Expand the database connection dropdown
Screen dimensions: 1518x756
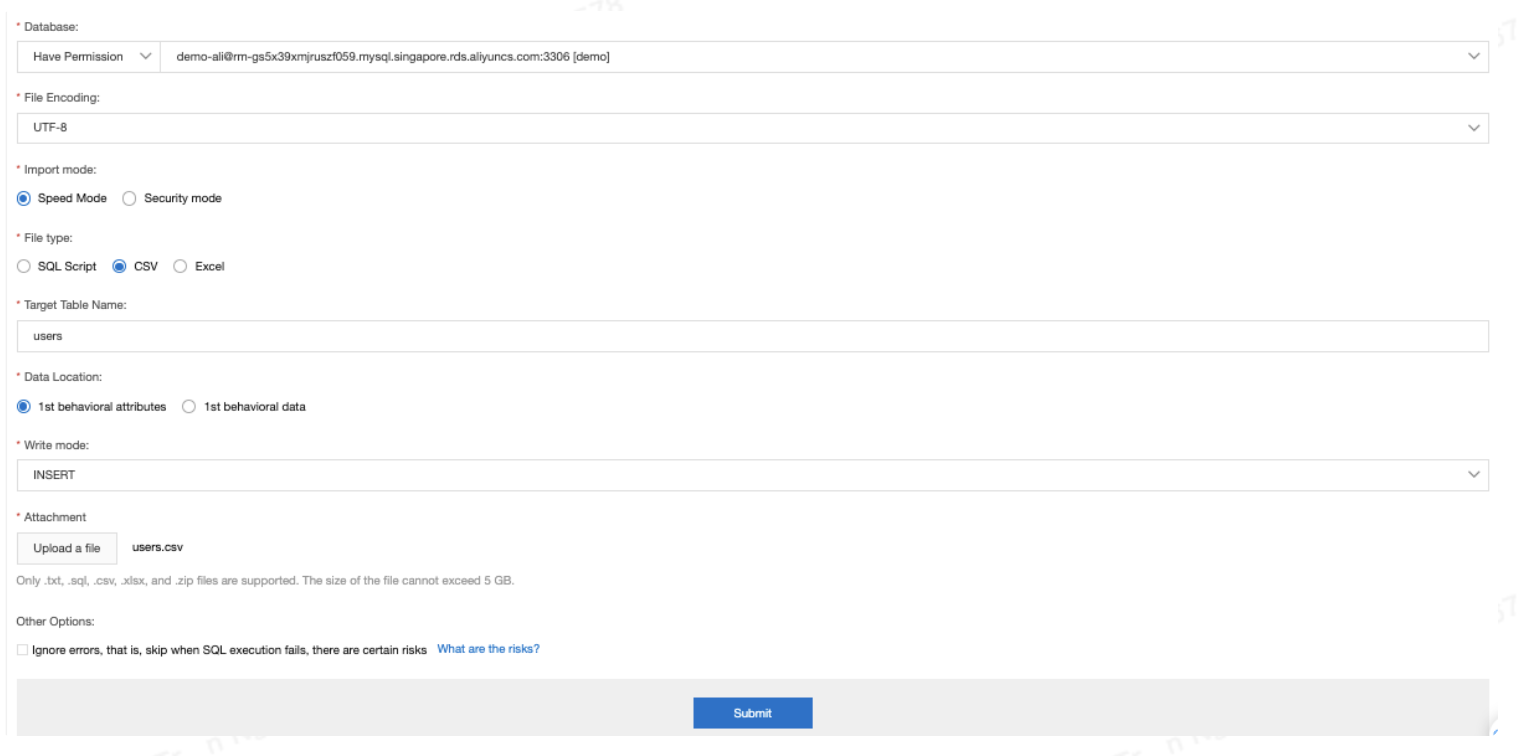click(x=800, y=56)
